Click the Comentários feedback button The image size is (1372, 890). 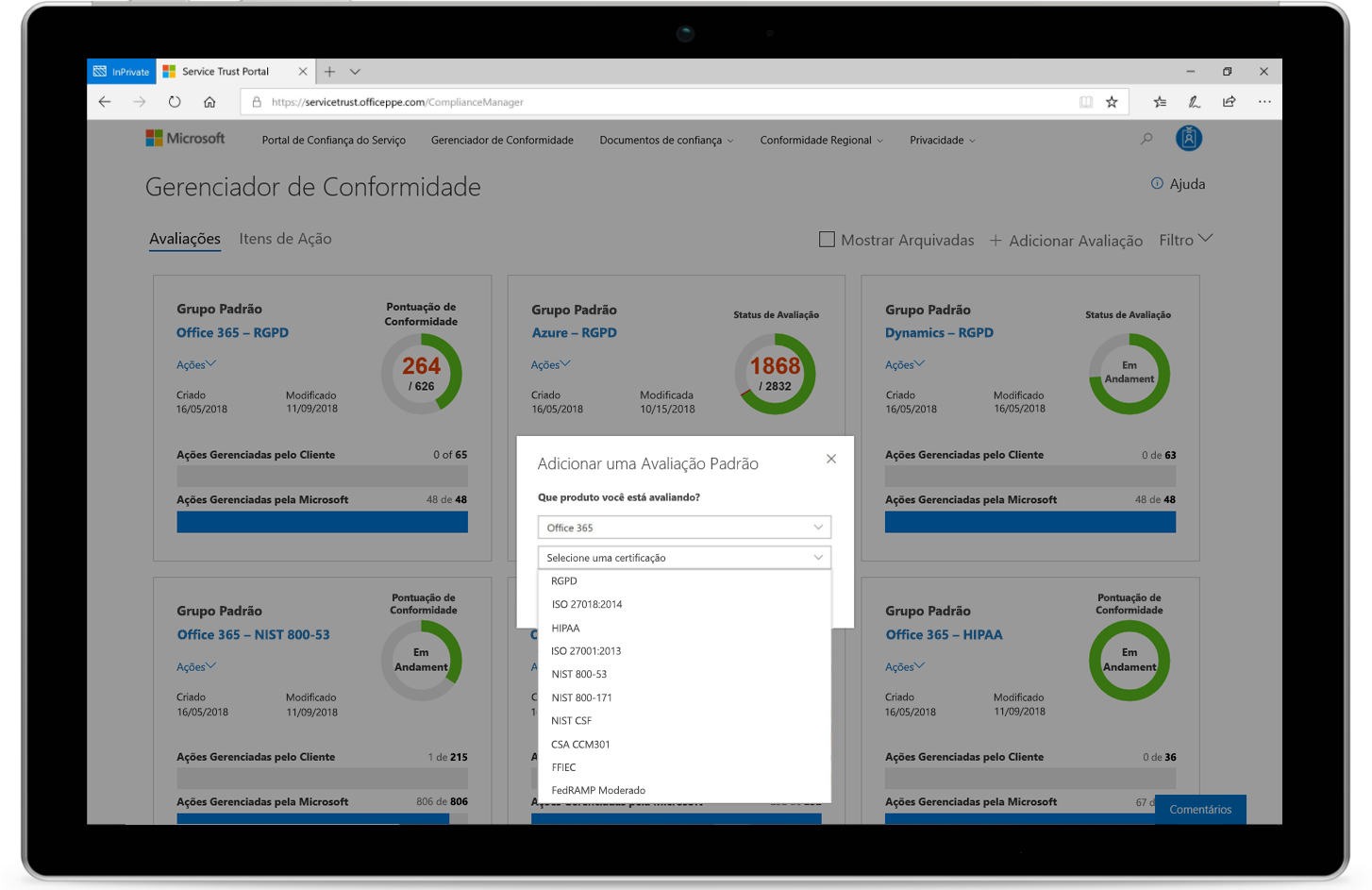tap(1200, 809)
